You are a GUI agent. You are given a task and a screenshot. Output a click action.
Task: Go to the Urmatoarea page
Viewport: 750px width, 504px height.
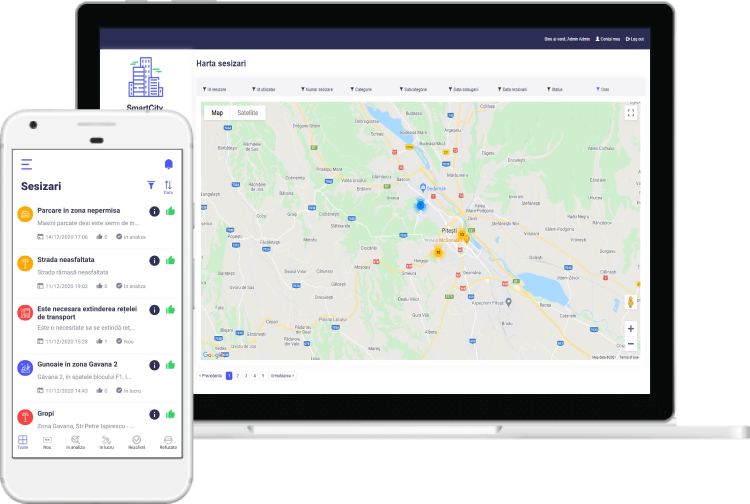coord(282,376)
